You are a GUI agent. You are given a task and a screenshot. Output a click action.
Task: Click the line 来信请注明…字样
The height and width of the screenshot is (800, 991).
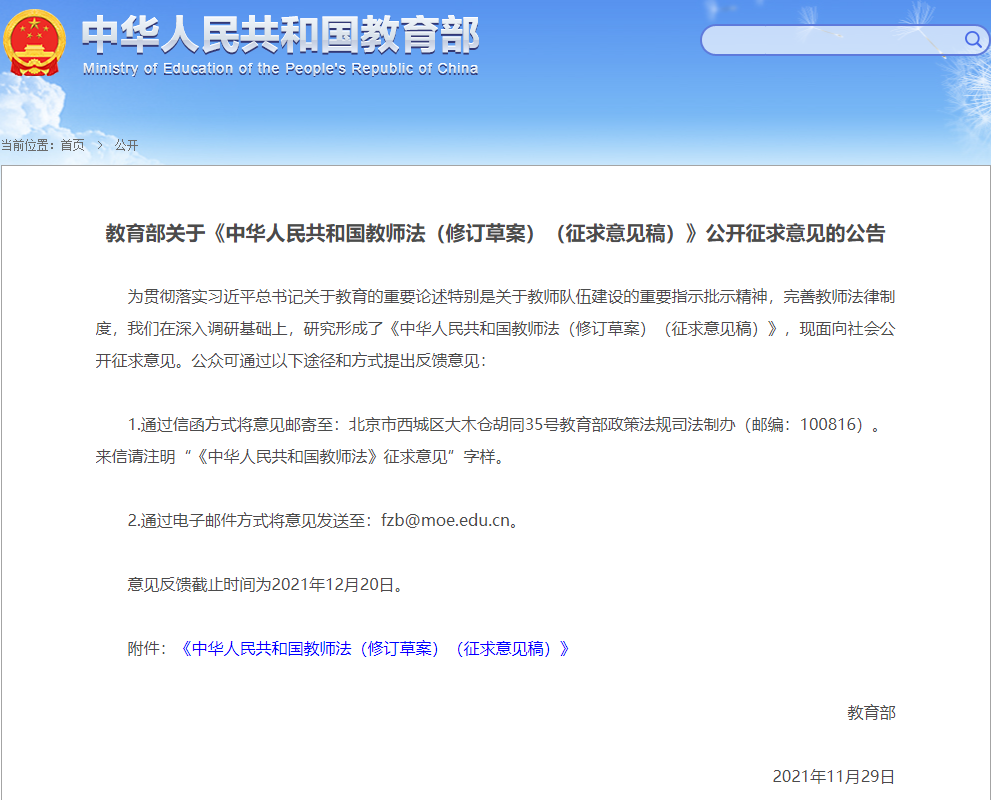point(301,456)
